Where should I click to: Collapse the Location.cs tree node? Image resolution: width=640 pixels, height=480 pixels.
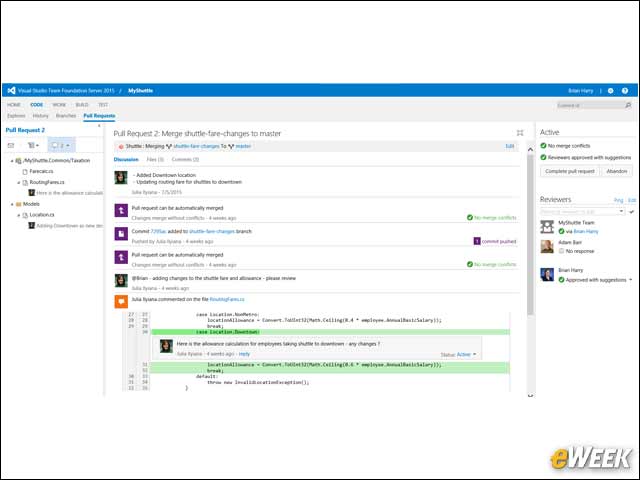(18, 215)
